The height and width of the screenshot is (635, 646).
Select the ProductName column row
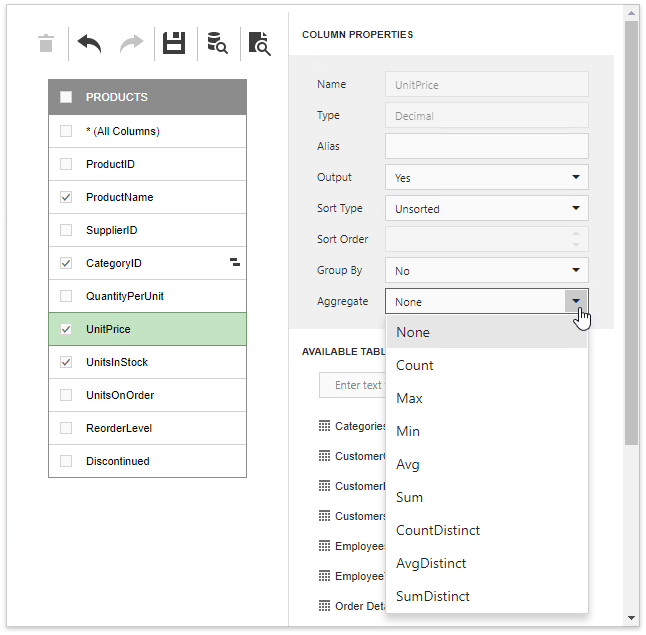pos(147,197)
